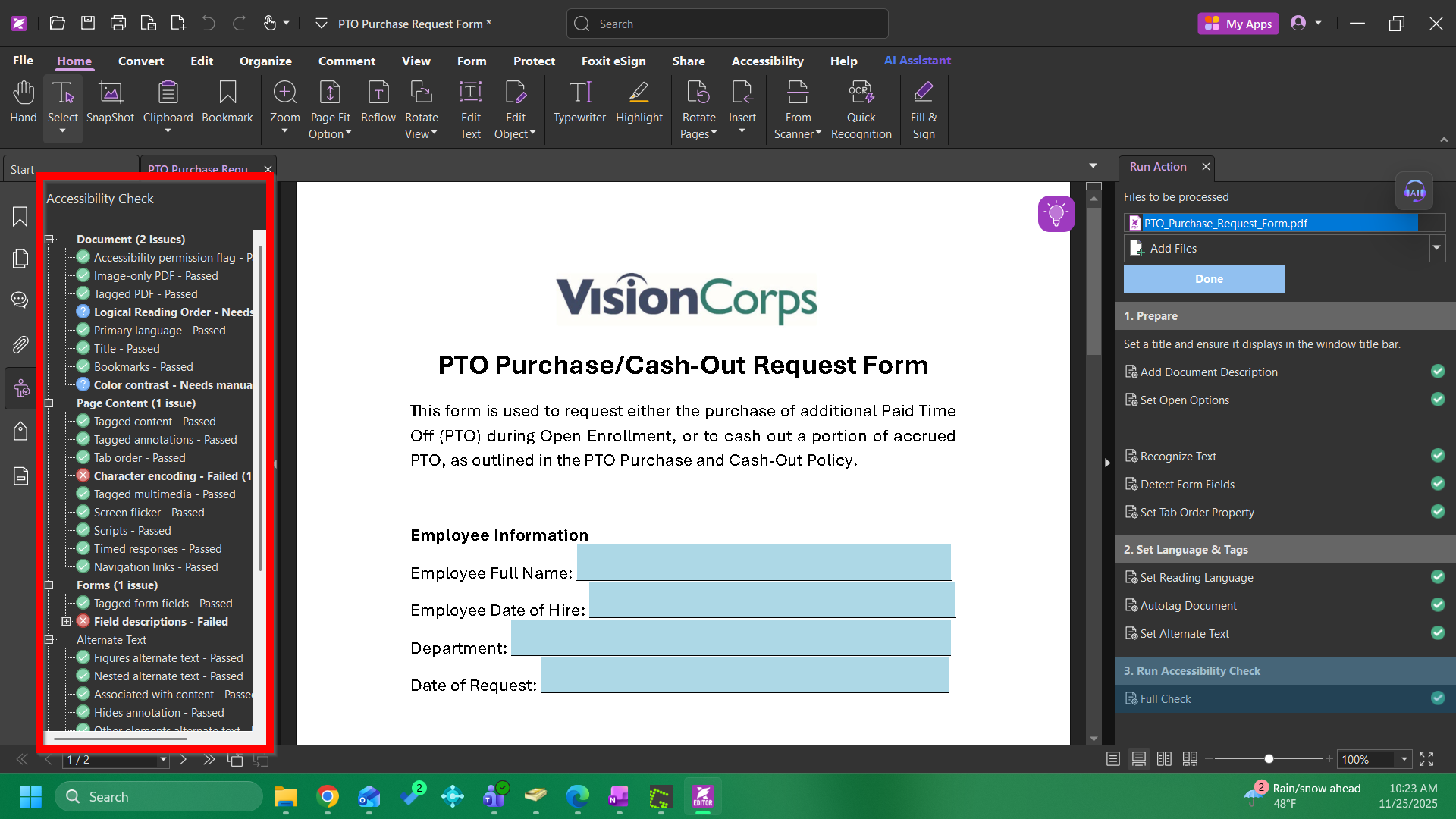Run the Full Check action
This screenshot has width=1456, height=819.
point(1166,699)
